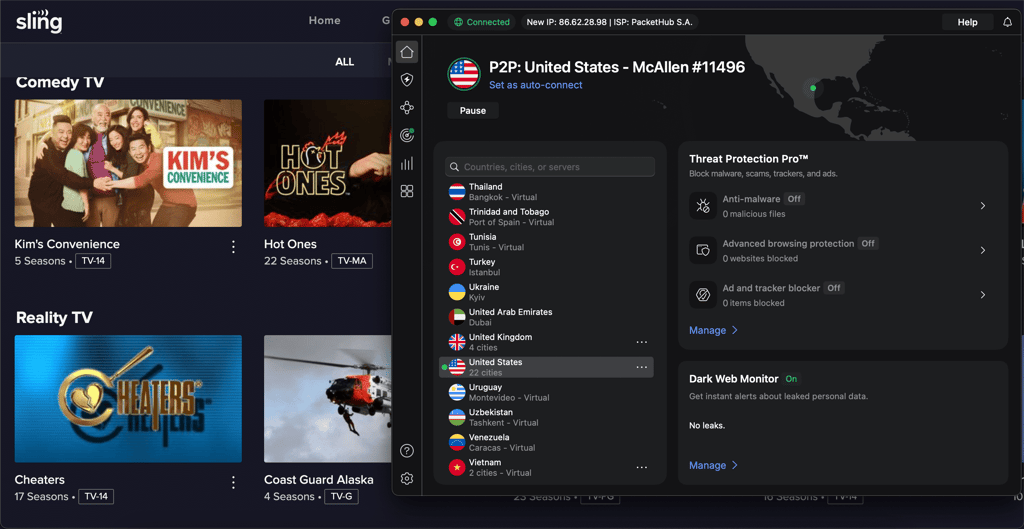Click the Thailand flag icon
1024x529 pixels.
click(457, 192)
